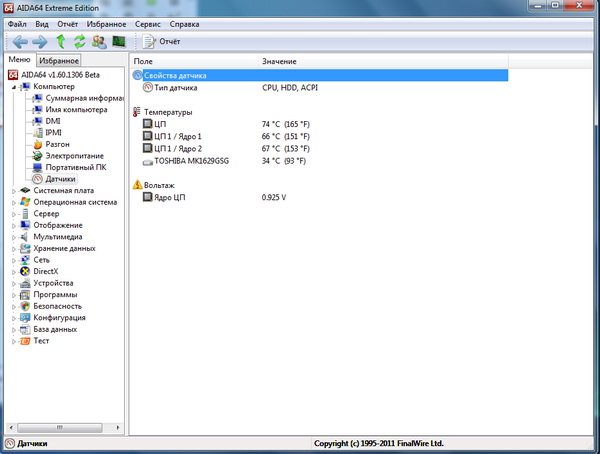The width and height of the screenshot is (600, 454).
Task: Click the Разгон flame icon
Action: pos(38,144)
